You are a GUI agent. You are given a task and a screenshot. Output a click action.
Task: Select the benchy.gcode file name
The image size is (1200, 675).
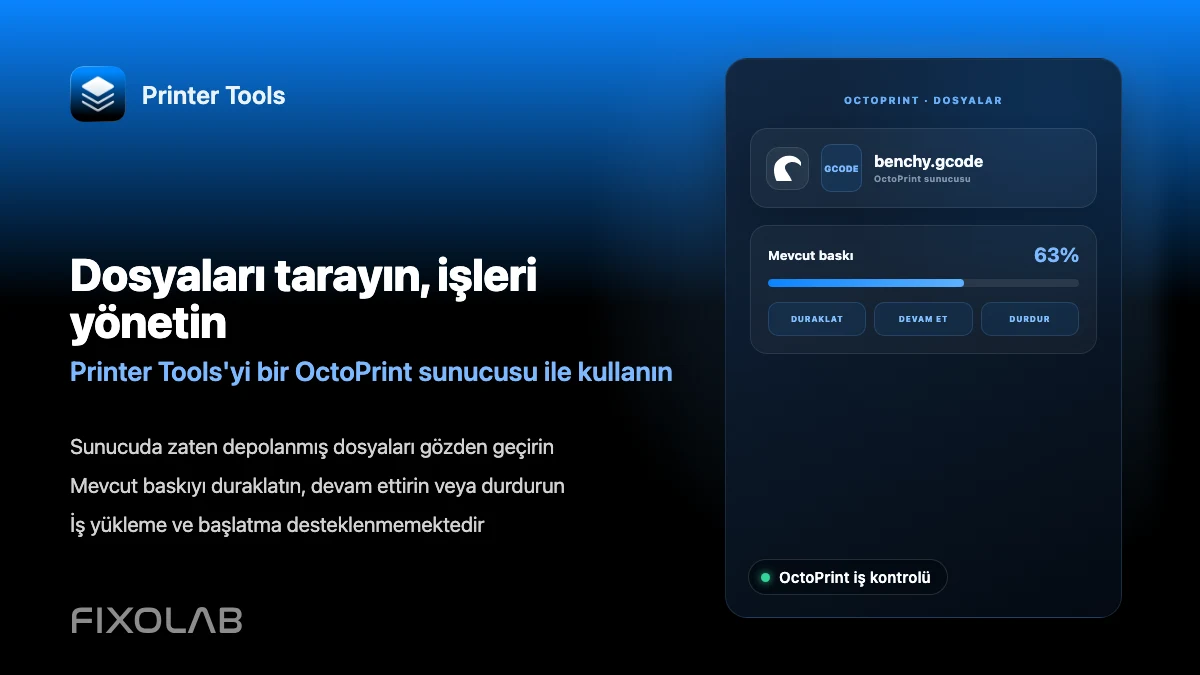[x=929, y=161]
